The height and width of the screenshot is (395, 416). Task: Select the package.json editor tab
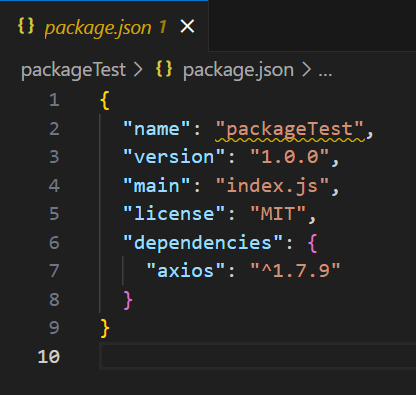[104, 26]
